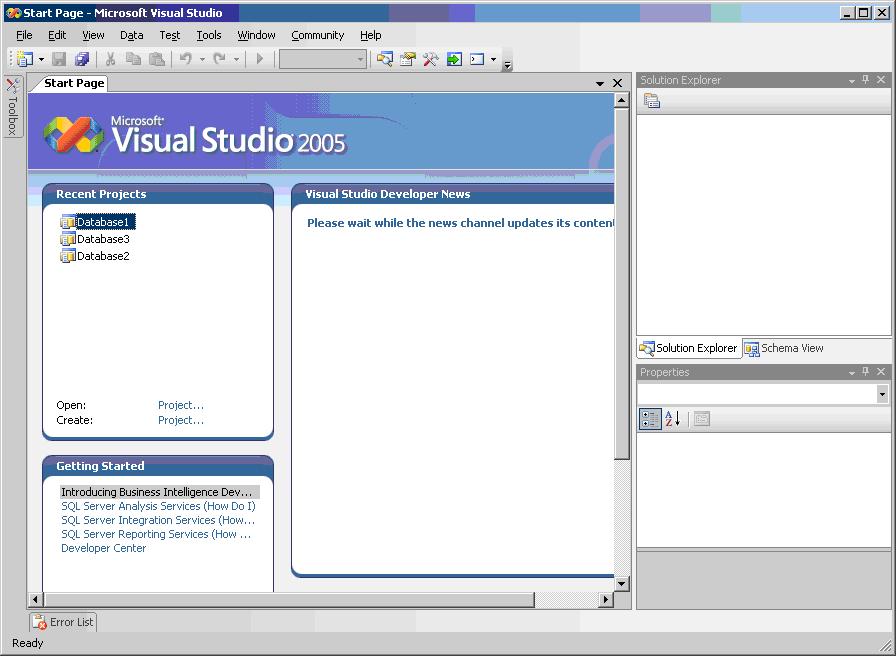The height and width of the screenshot is (656, 896).
Task: Open Properties window position dropdown
Action: click(852, 373)
